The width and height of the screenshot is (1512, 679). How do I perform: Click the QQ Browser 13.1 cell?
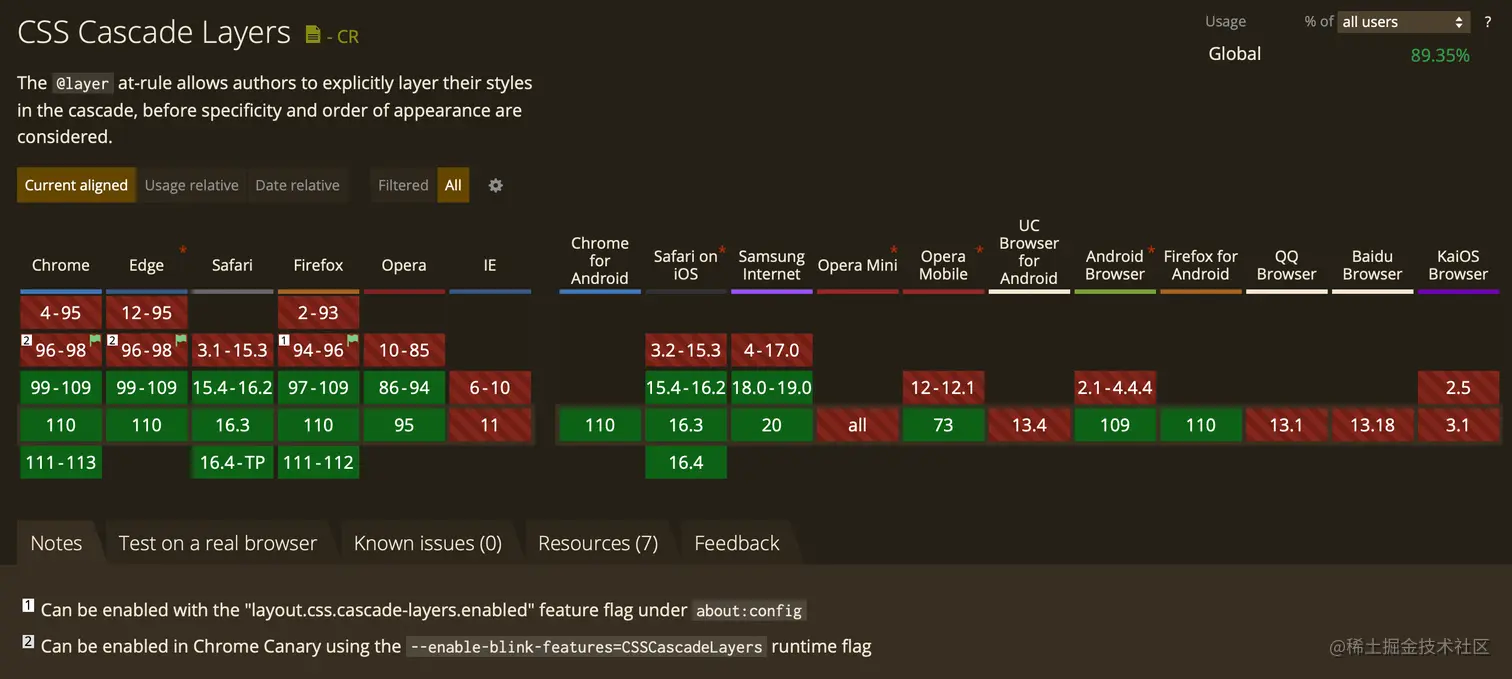[1286, 425]
